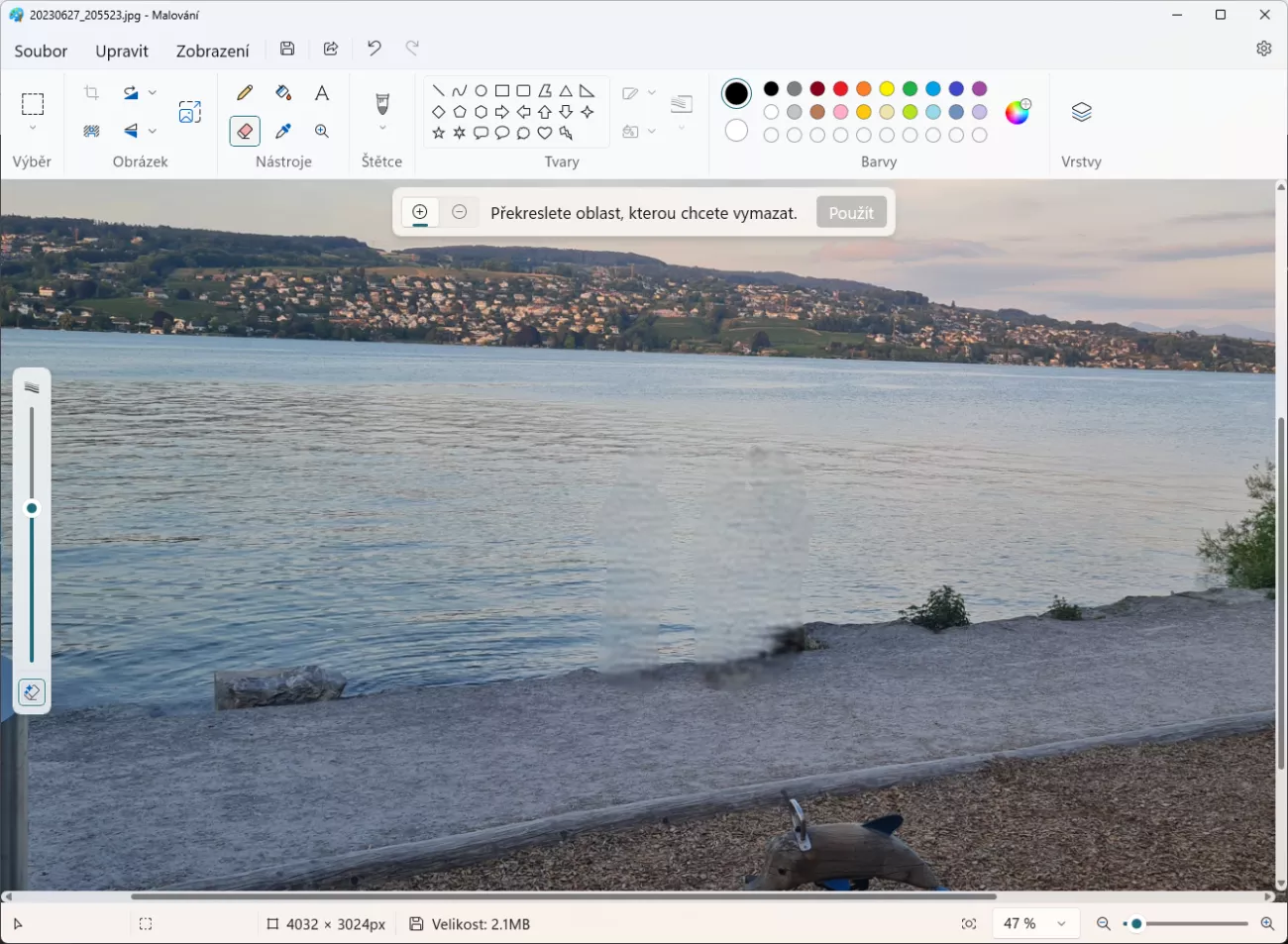Viewport: 1288px width, 944px height.
Task: Open the Zobrazení menu
Action: click(212, 51)
